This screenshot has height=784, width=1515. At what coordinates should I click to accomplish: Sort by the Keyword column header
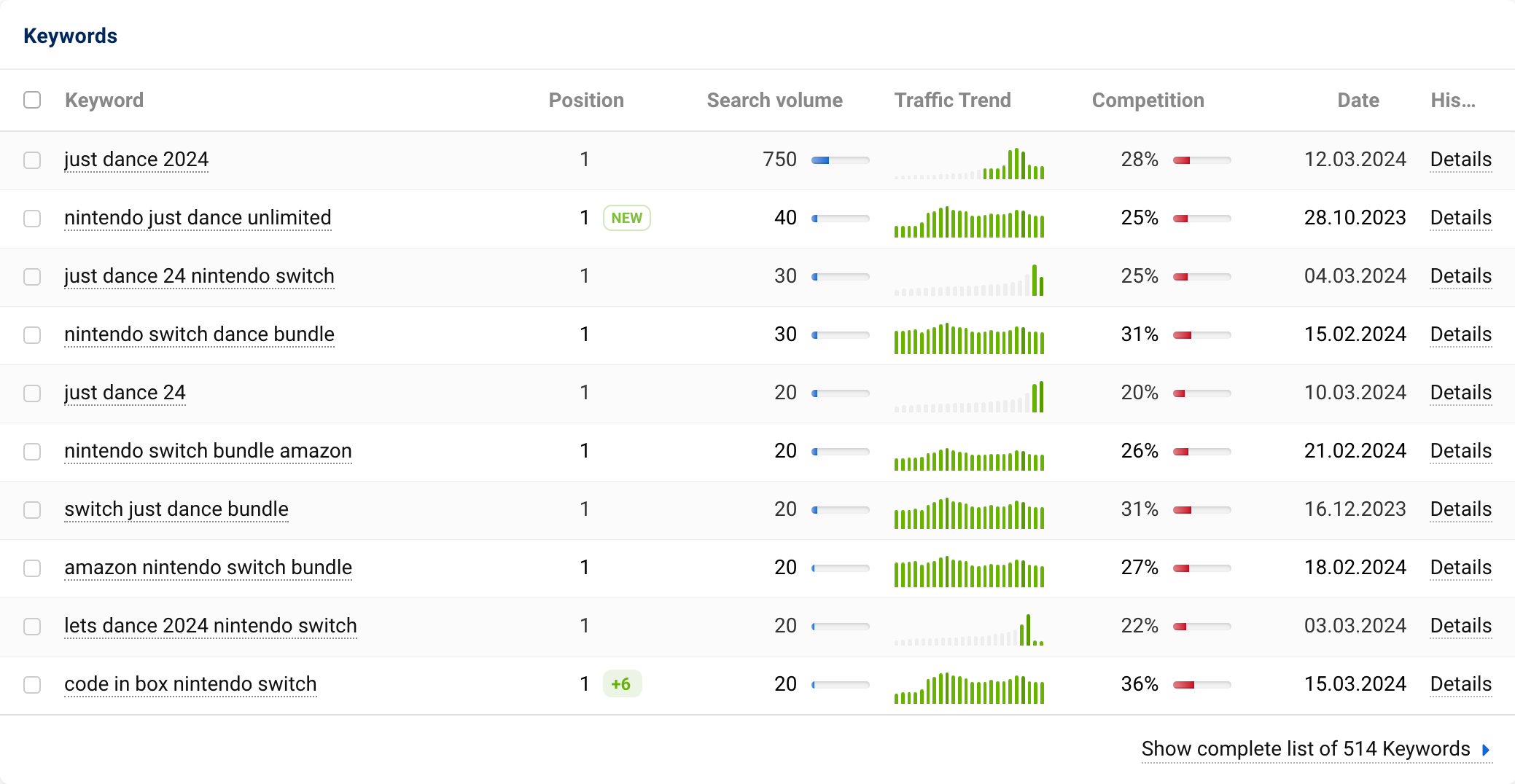(104, 101)
